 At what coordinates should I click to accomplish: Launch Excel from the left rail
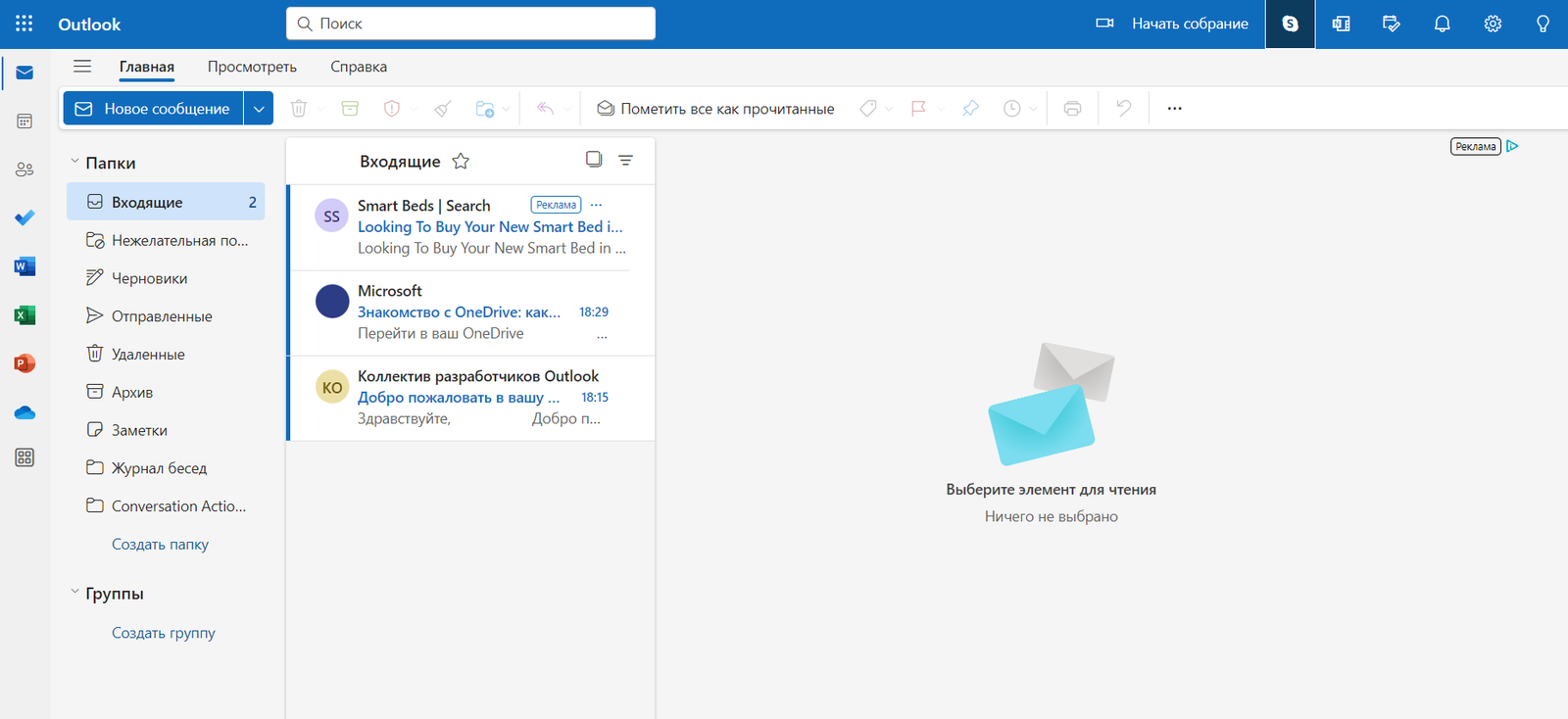(x=24, y=314)
